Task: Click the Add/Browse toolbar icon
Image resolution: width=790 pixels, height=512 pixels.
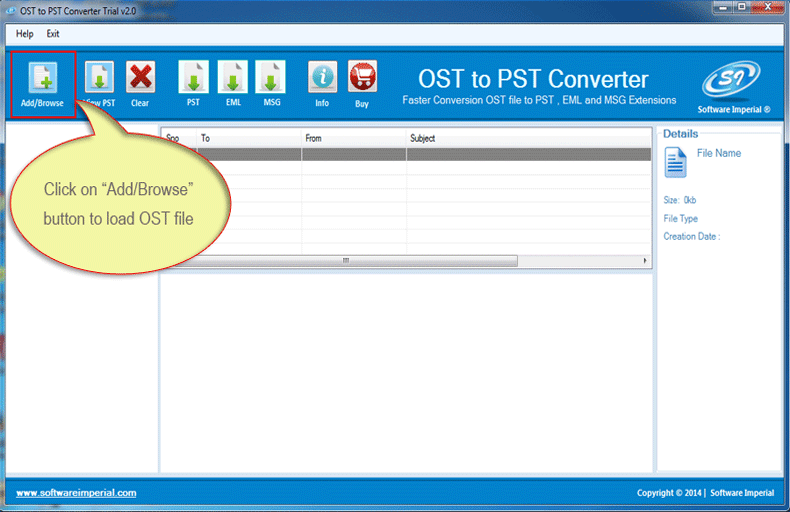Action: (x=43, y=77)
